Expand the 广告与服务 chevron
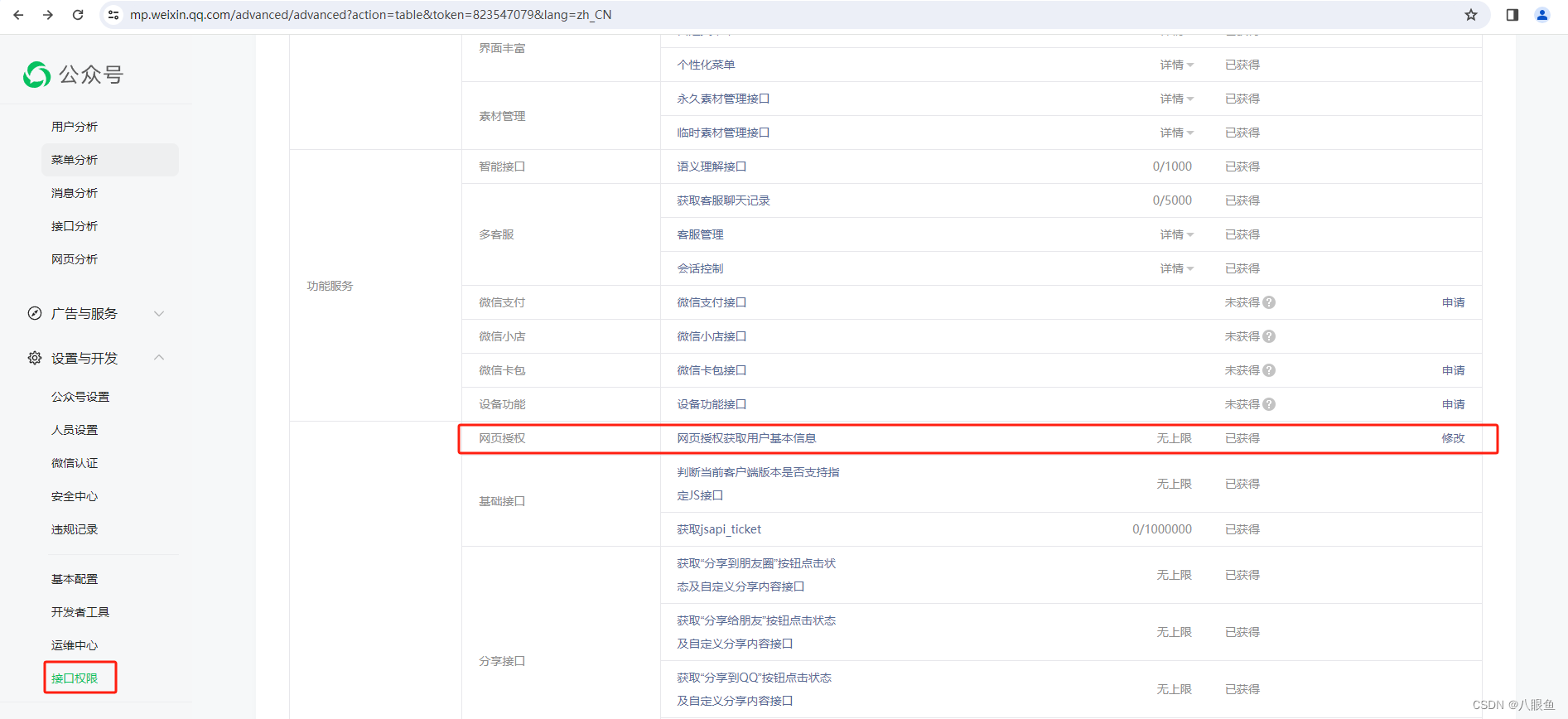Screen dimensions: 1568x719 point(159,313)
